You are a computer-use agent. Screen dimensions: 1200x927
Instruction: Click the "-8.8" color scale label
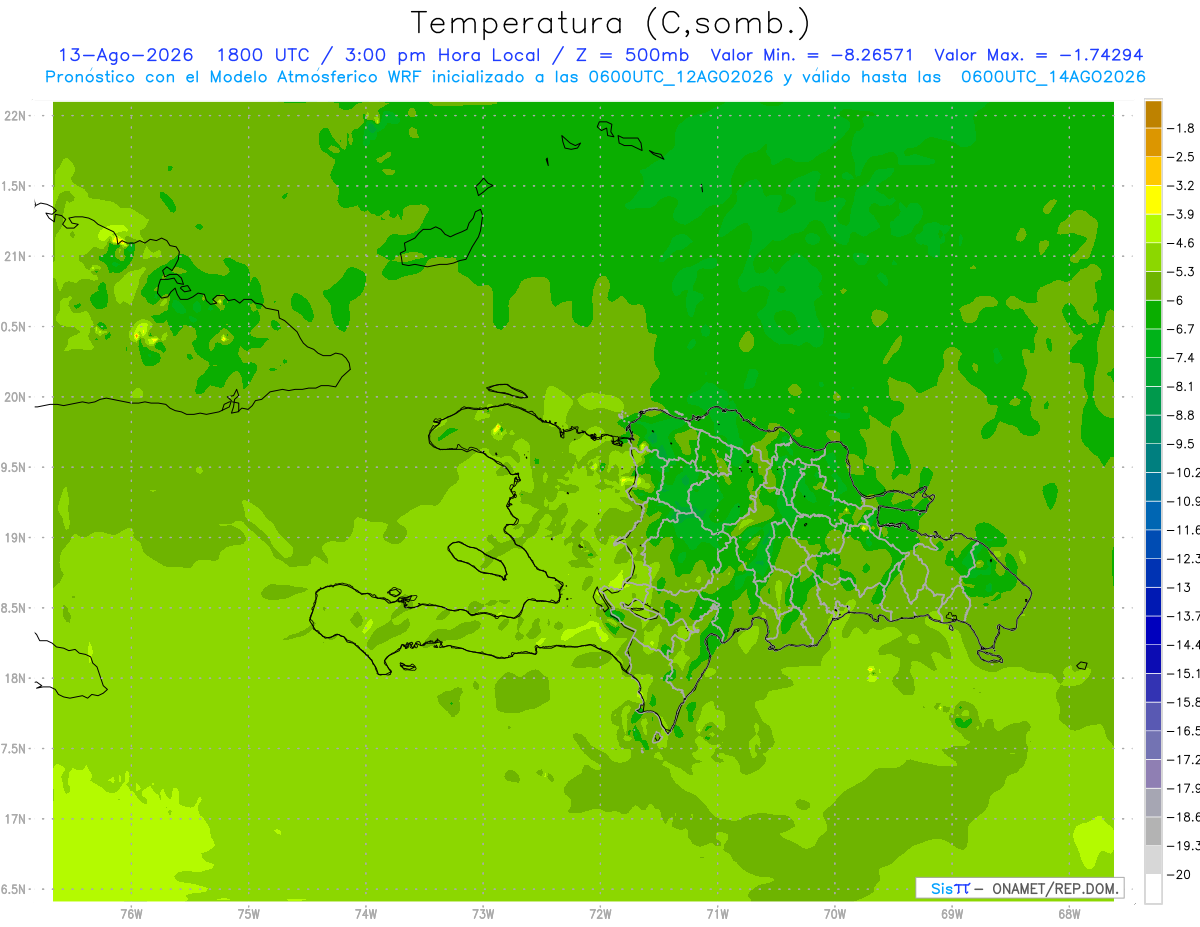(1182, 415)
